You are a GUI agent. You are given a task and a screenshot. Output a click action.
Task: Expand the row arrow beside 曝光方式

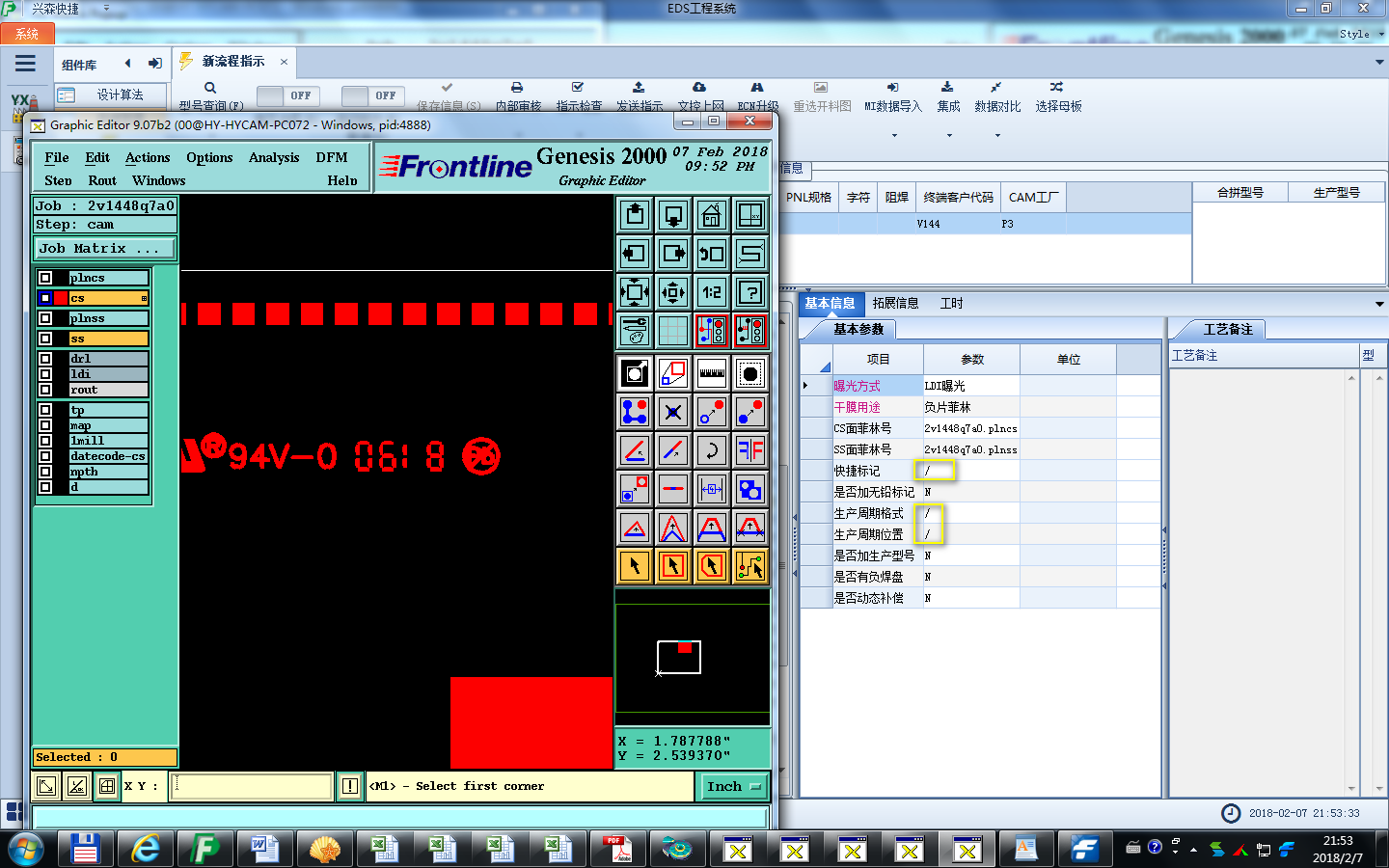tap(805, 386)
